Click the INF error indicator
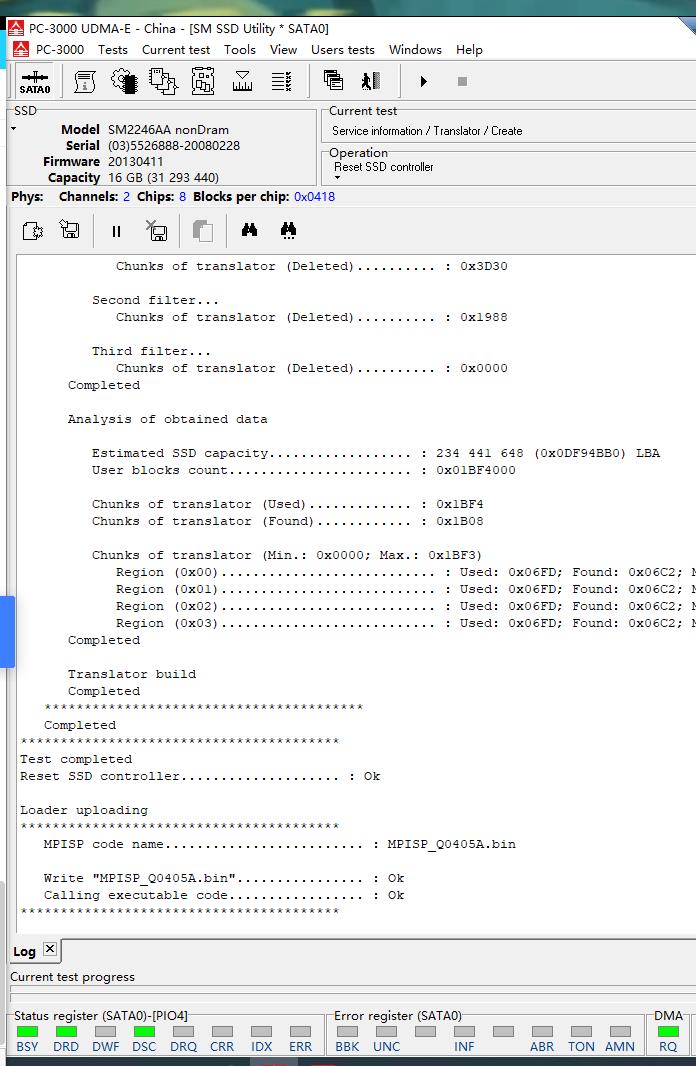 [x=464, y=1031]
